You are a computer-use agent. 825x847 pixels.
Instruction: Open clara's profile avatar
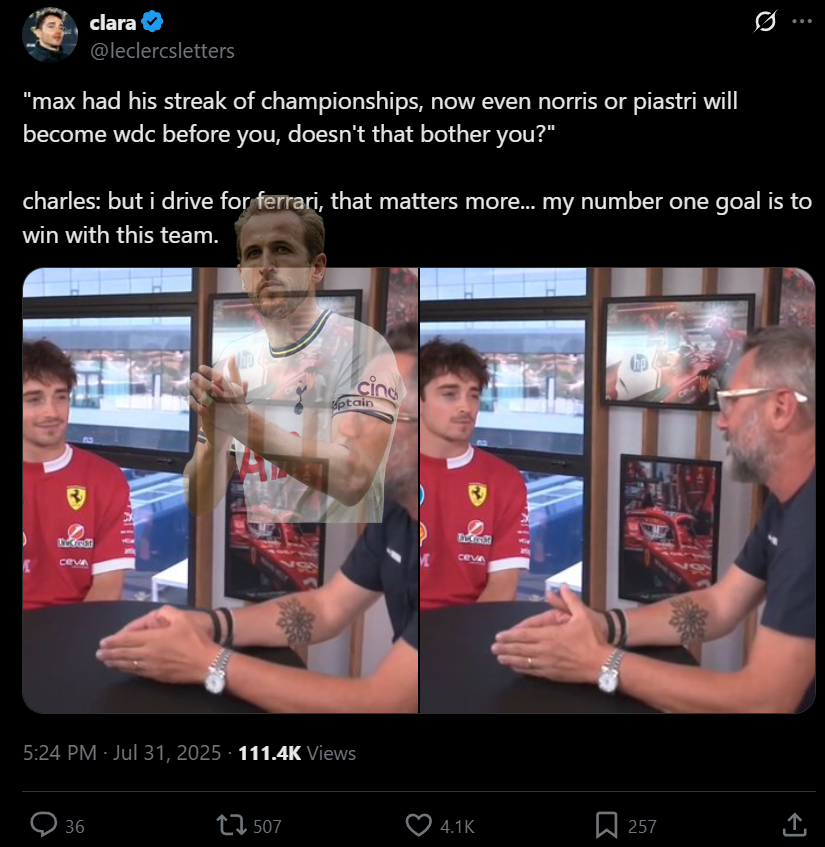pos(50,35)
